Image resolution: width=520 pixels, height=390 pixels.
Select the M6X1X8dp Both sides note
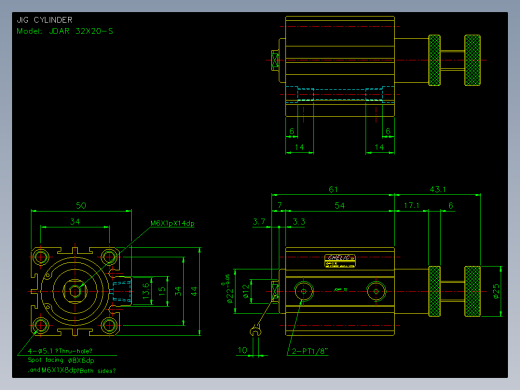[72, 370]
